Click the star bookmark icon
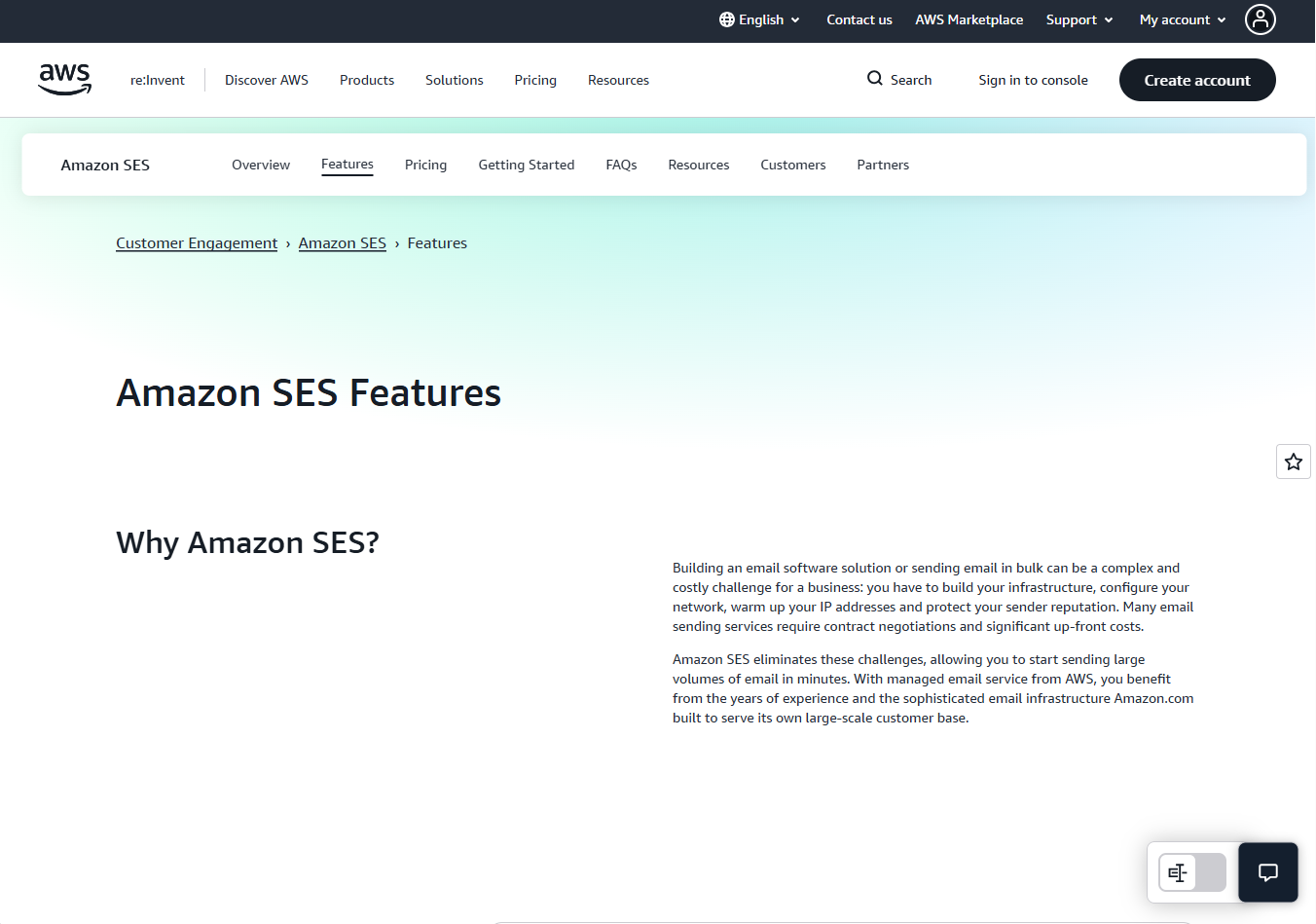Screen dimensions: 1316x924 click(x=1293, y=462)
